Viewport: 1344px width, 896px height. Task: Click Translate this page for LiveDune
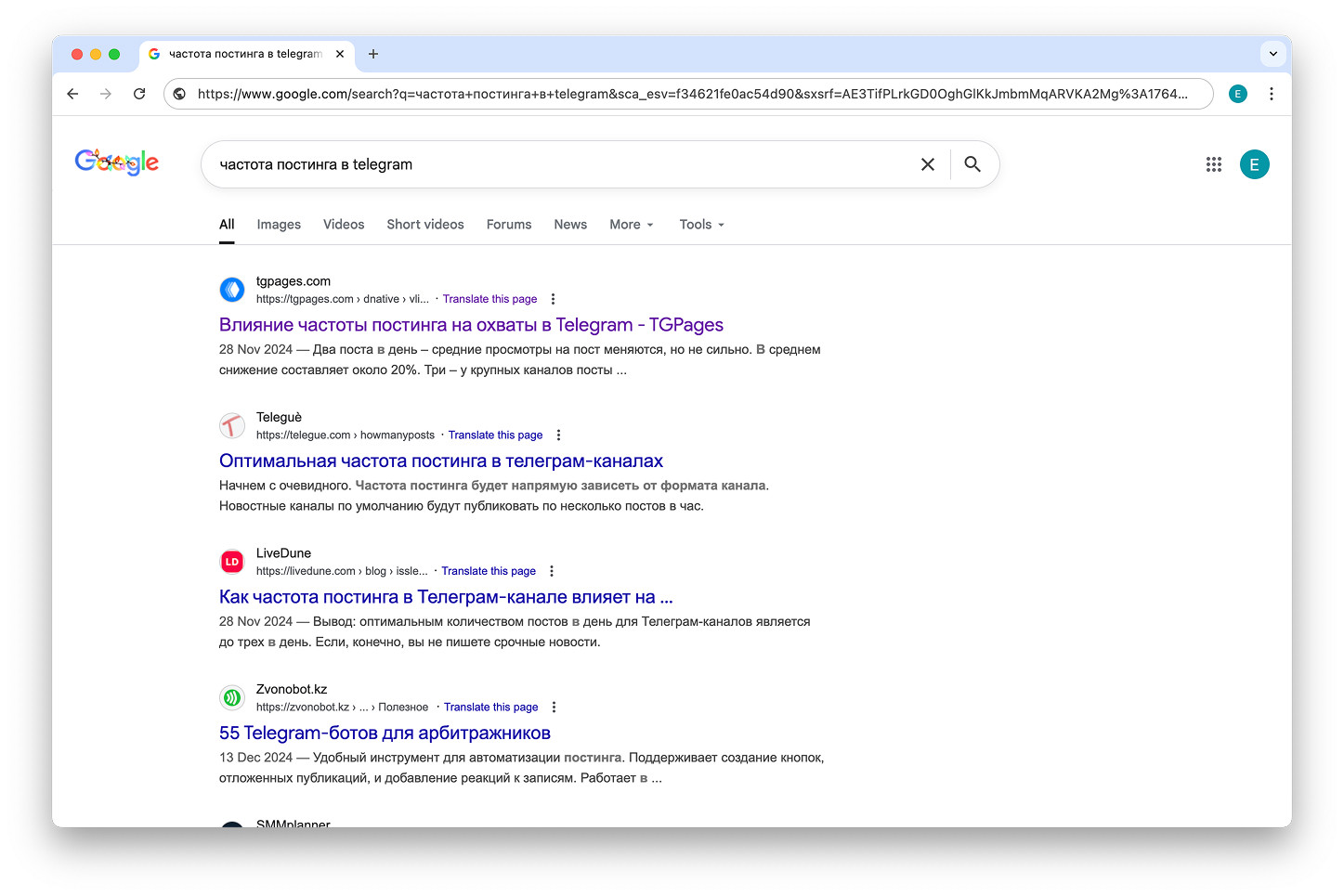pyautogui.click(x=489, y=571)
